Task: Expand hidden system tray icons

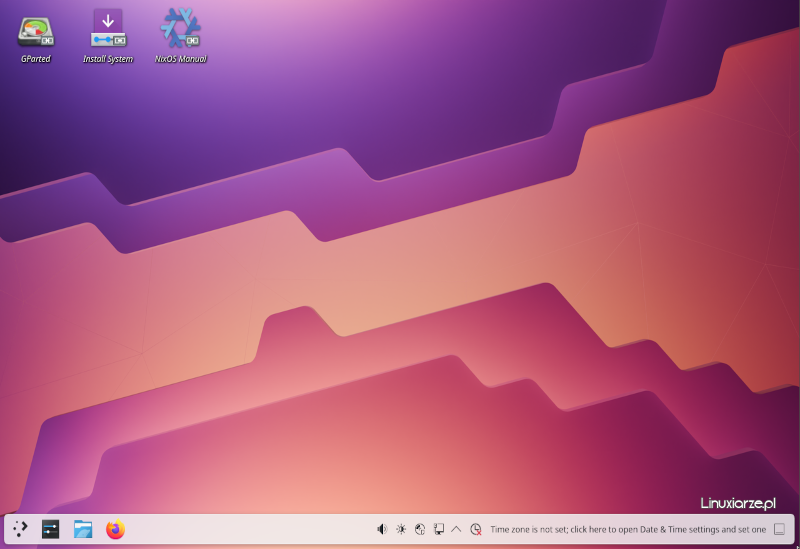Action: point(456,529)
